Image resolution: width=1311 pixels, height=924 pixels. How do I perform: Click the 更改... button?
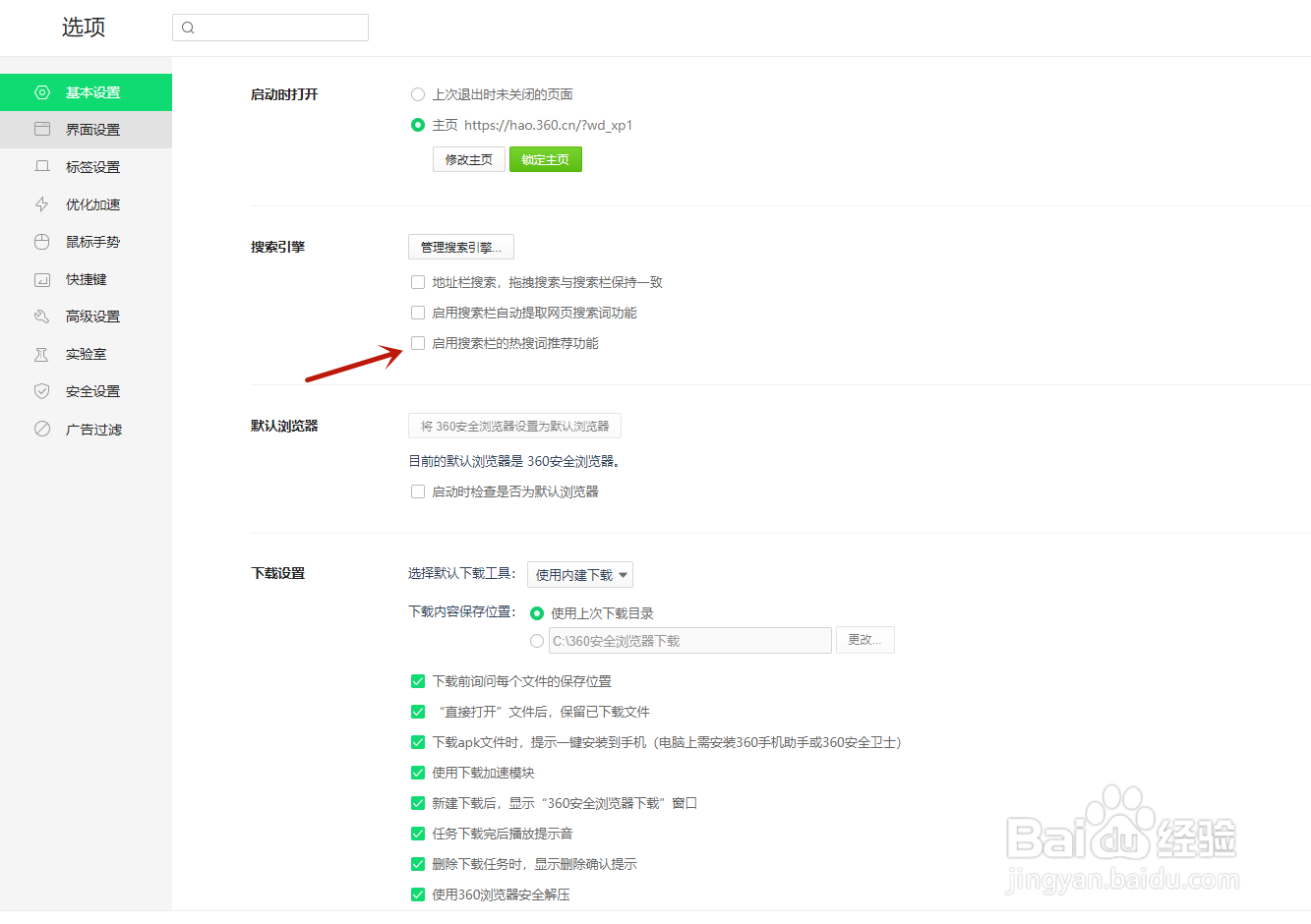click(865, 640)
